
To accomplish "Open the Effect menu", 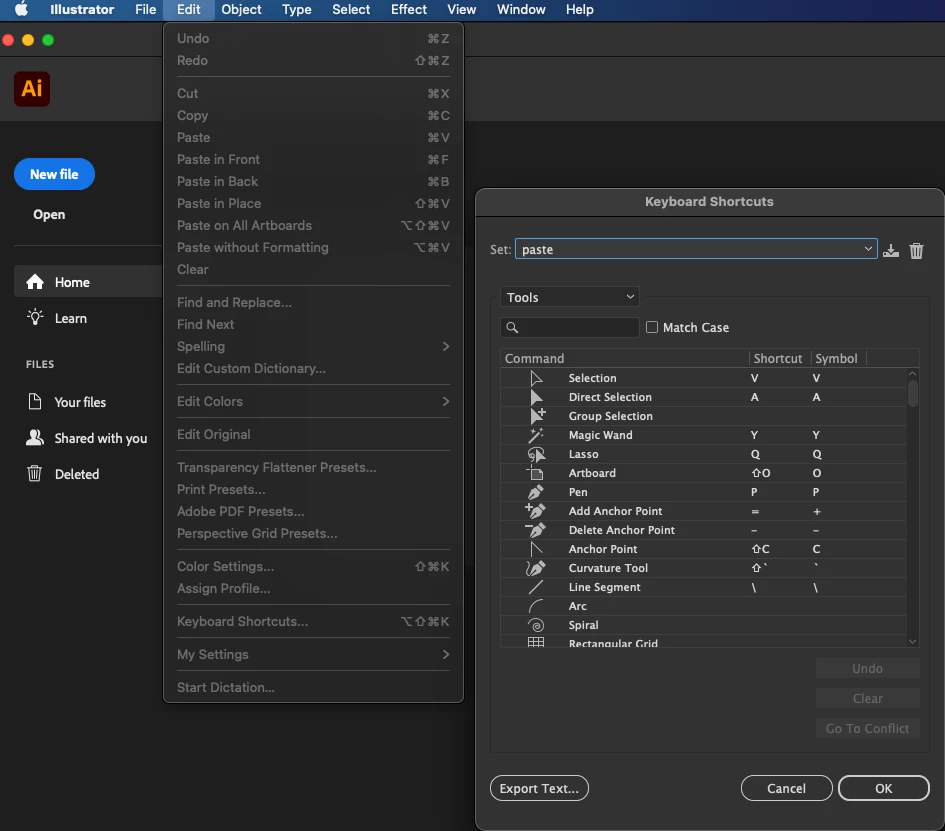I will click(x=409, y=10).
